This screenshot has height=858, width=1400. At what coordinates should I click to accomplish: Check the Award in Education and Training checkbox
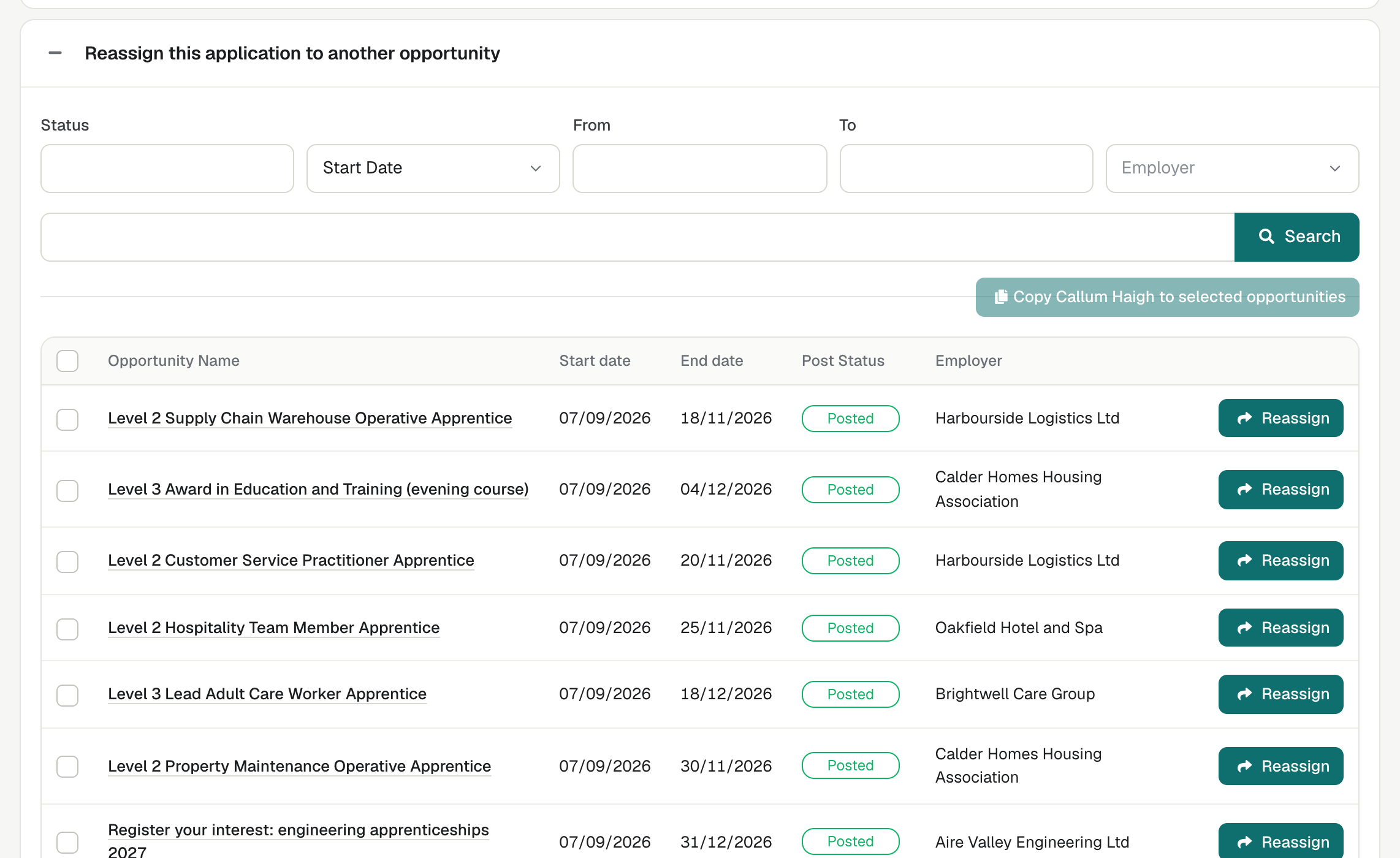67,491
